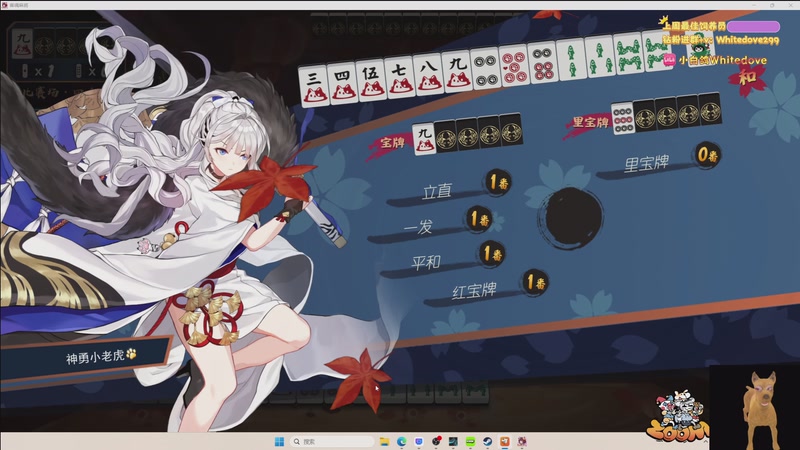Open the green taskbar app icon
Screen dimensions: 800x450
click(470, 441)
